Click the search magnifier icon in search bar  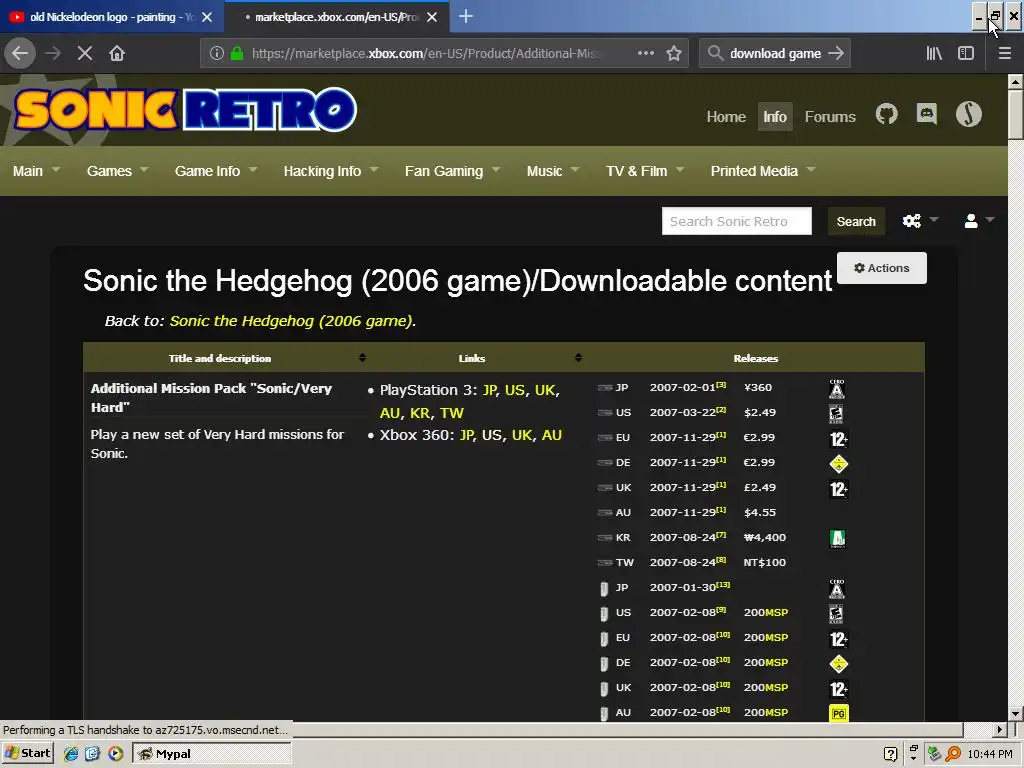pyautogui.click(x=715, y=53)
